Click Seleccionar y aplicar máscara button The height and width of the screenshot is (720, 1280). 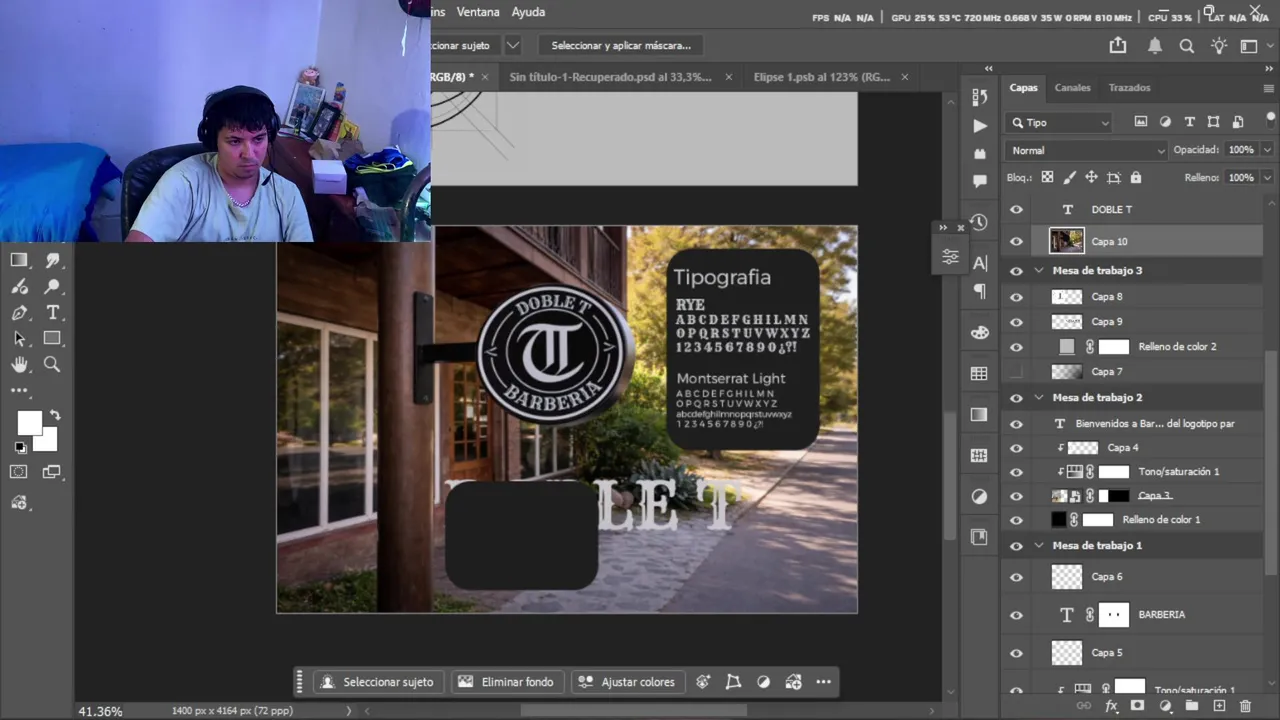pos(621,45)
